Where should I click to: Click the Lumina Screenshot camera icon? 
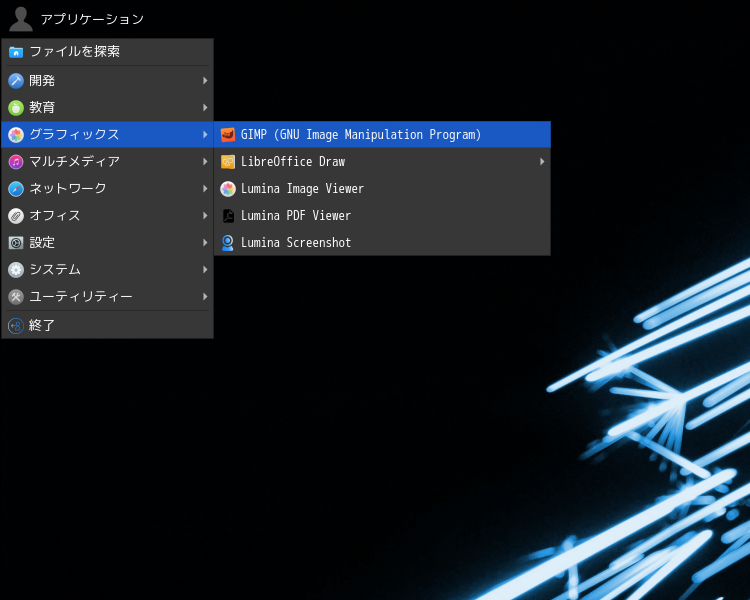coord(228,243)
